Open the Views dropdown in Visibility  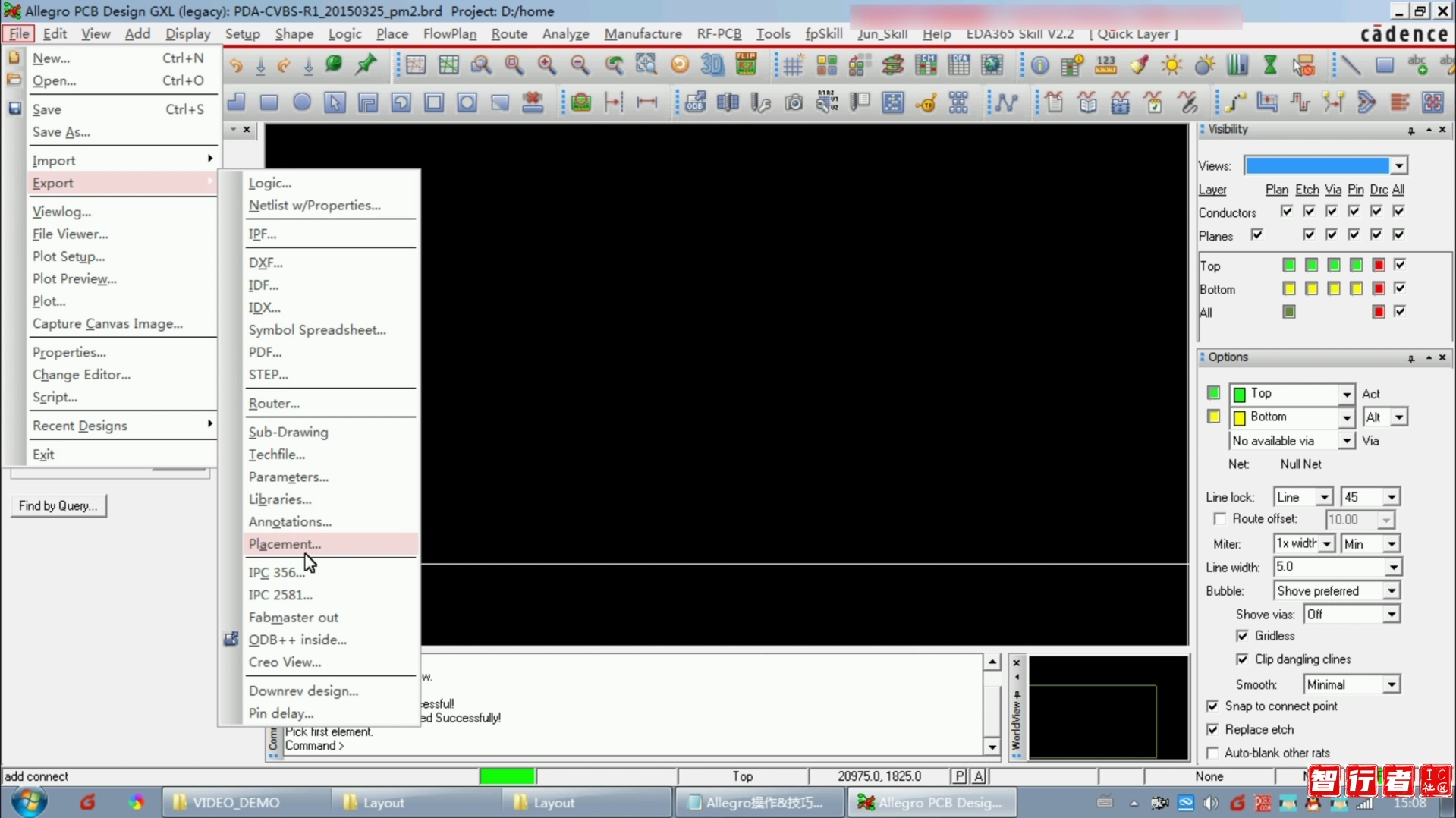[1399, 165]
